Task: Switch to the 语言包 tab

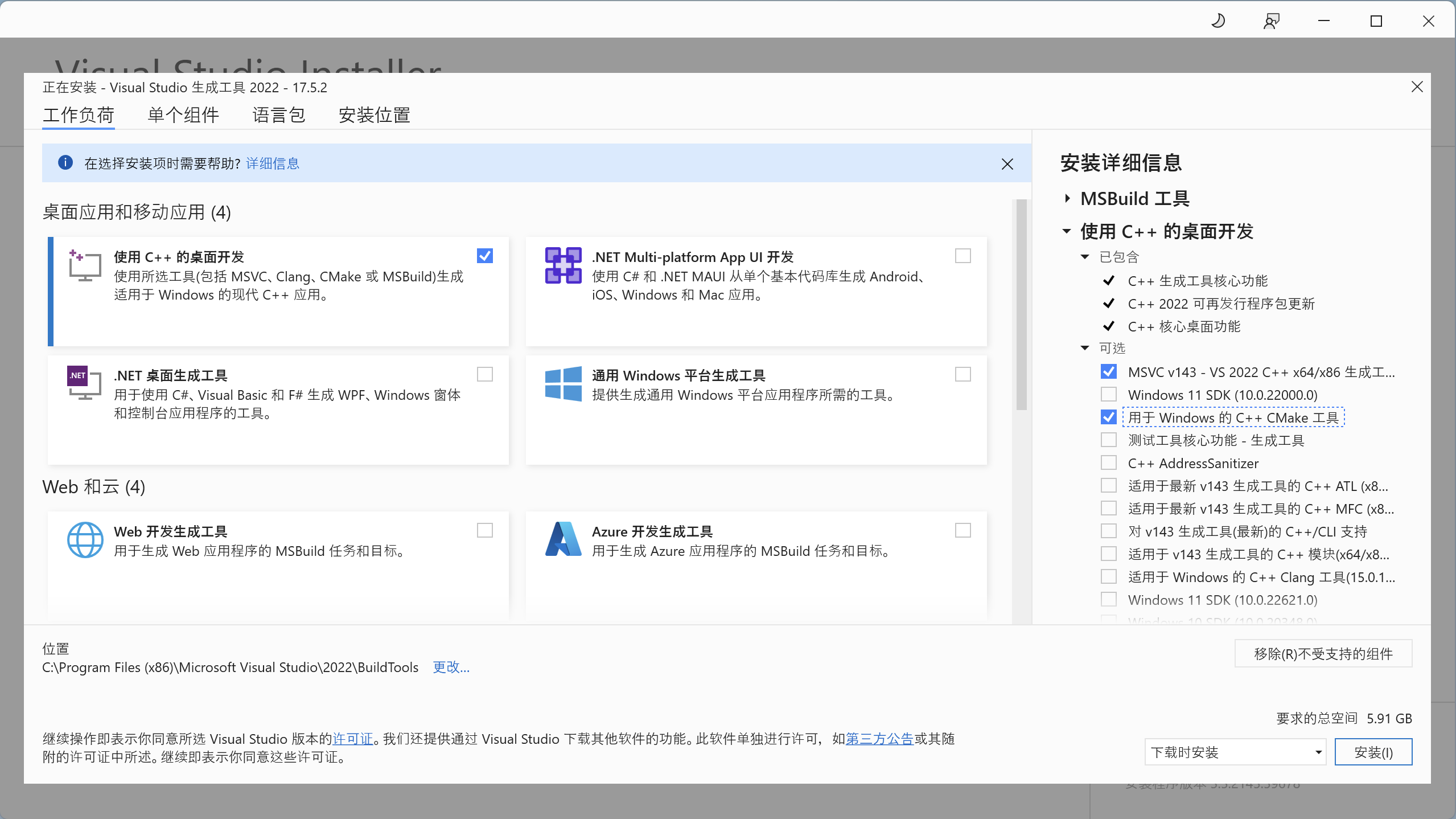Action: (278, 114)
